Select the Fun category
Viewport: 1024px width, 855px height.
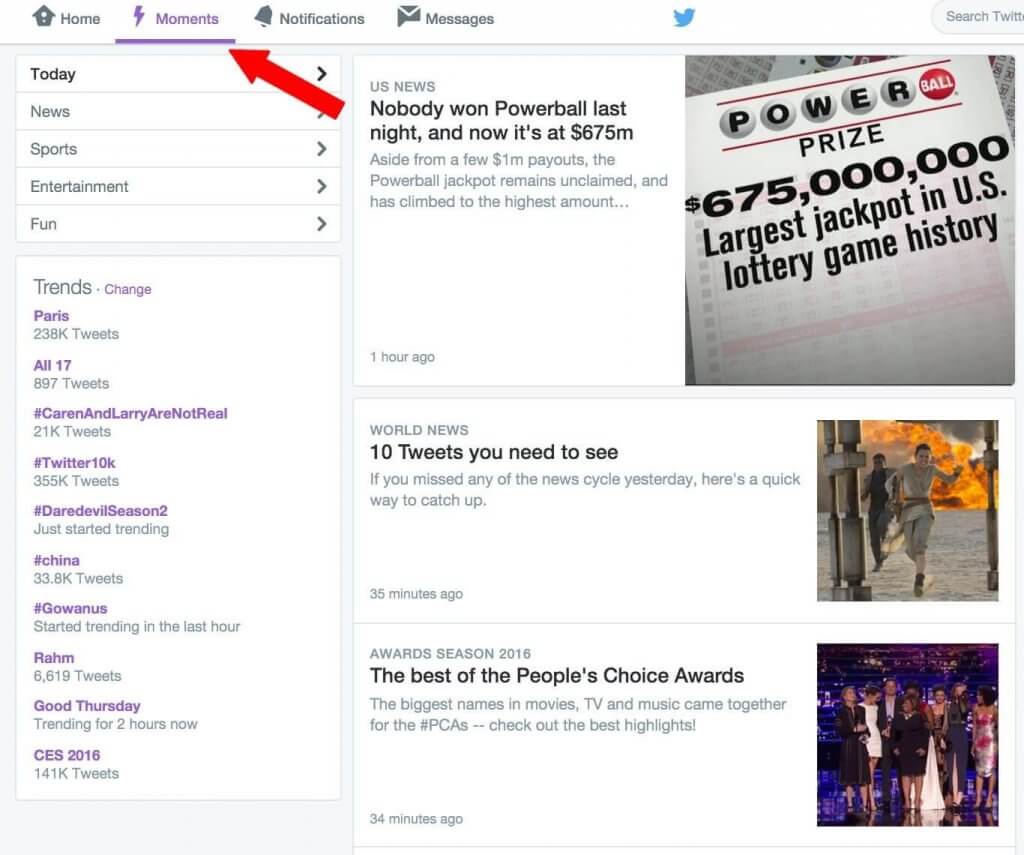pyautogui.click(x=178, y=224)
